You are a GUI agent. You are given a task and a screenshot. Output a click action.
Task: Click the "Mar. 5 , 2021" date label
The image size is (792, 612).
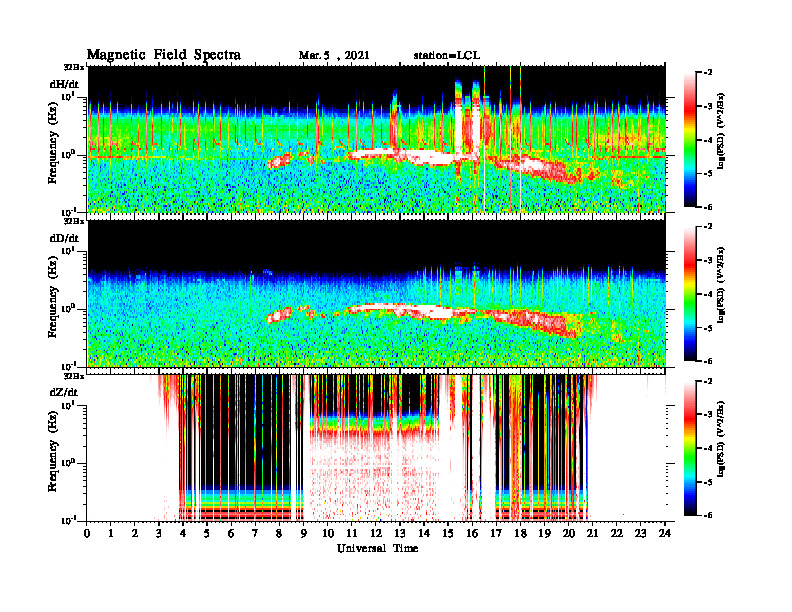pyautogui.click(x=334, y=56)
